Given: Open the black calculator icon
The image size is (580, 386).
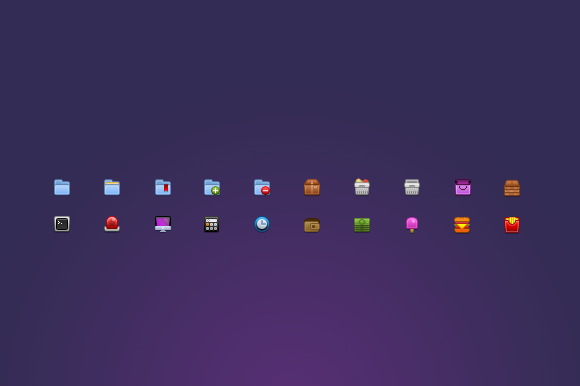Looking at the screenshot, I should pyautogui.click(x=212, y=224).
